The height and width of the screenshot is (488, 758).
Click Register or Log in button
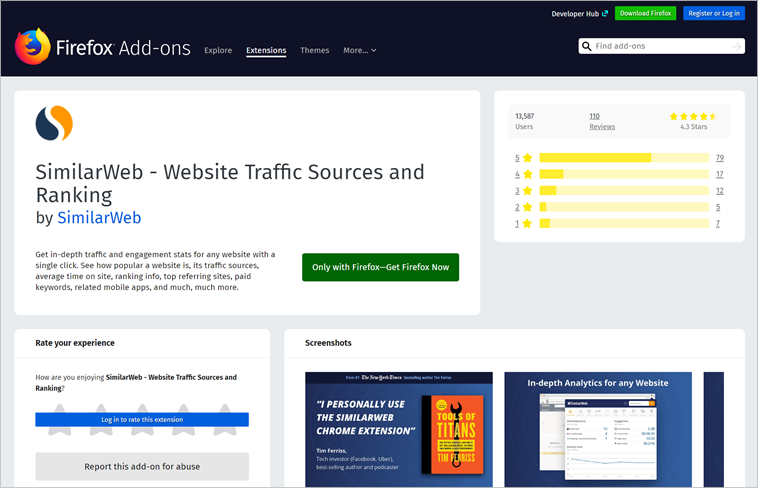[714, 14]
